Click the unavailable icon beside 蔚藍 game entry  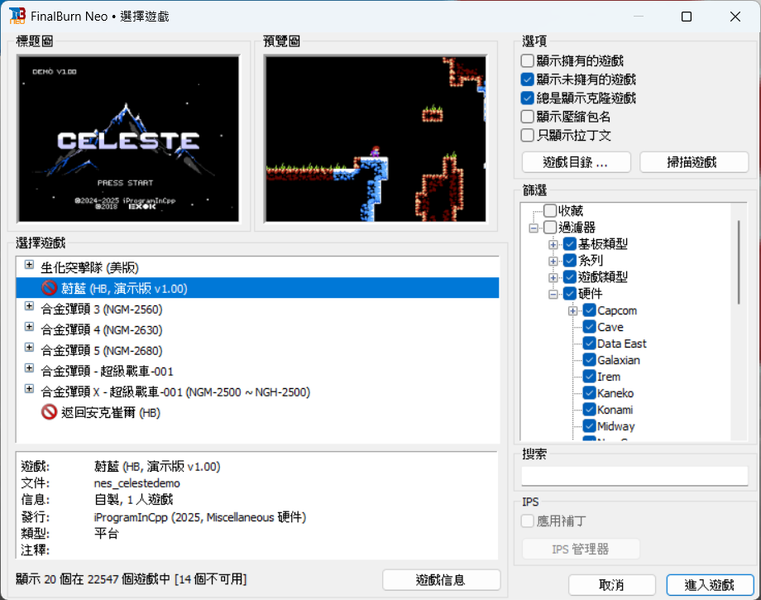pyautogui.click(x=49, y=288)
